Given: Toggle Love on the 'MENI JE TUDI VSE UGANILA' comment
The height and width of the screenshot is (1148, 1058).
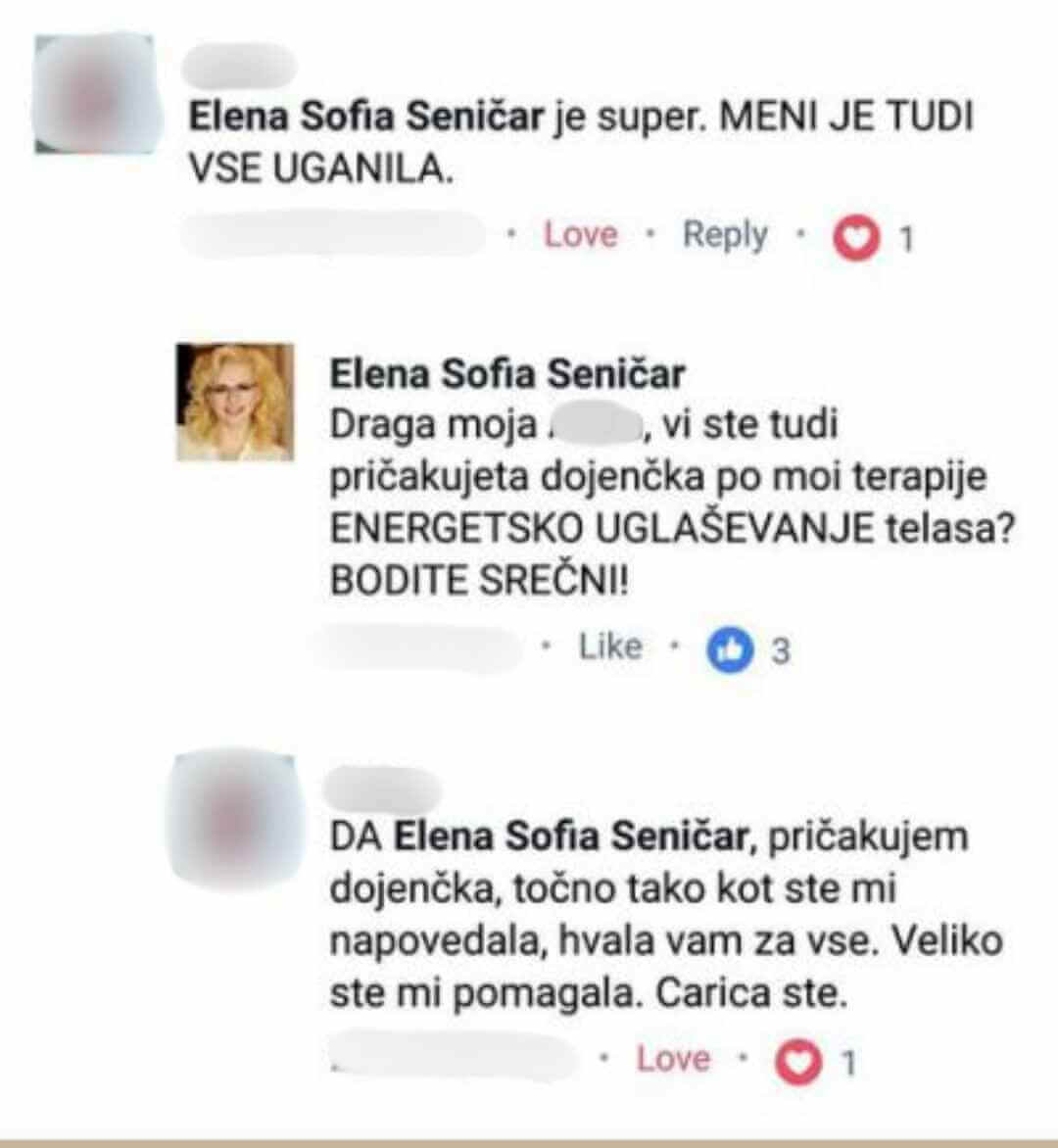Looking at the screenshot, I should pos(580,235).
